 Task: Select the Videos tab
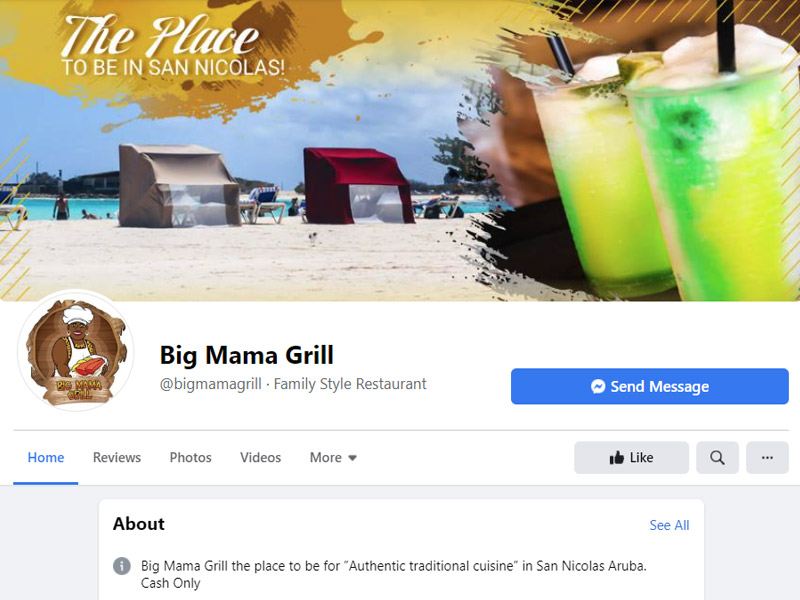[260, 458]
